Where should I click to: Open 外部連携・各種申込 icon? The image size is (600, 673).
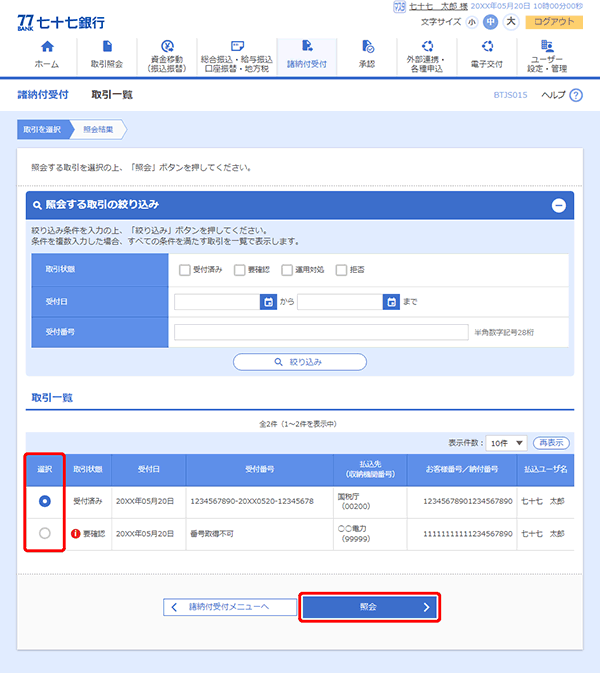pos(427,46)
